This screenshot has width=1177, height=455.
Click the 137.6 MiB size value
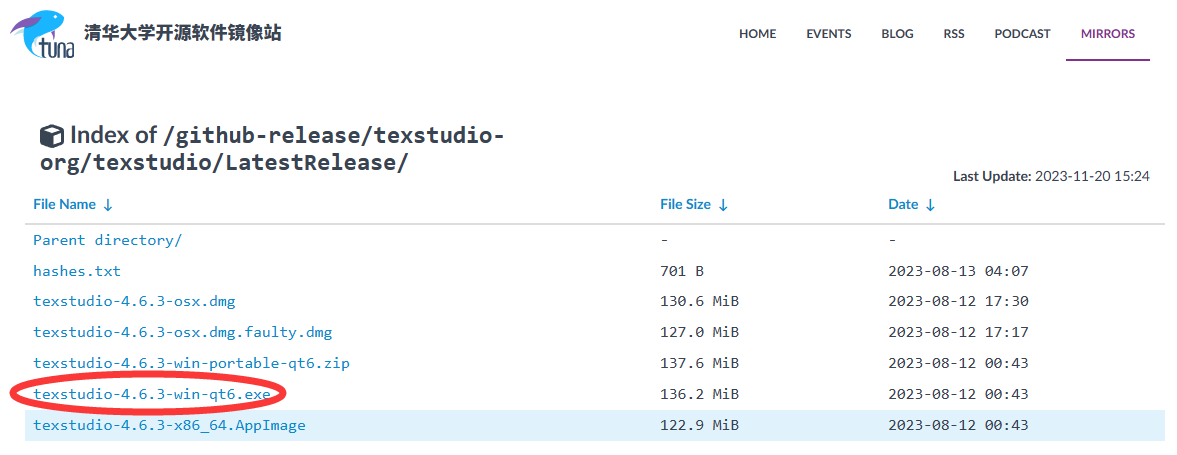click(x=699, y=363)
